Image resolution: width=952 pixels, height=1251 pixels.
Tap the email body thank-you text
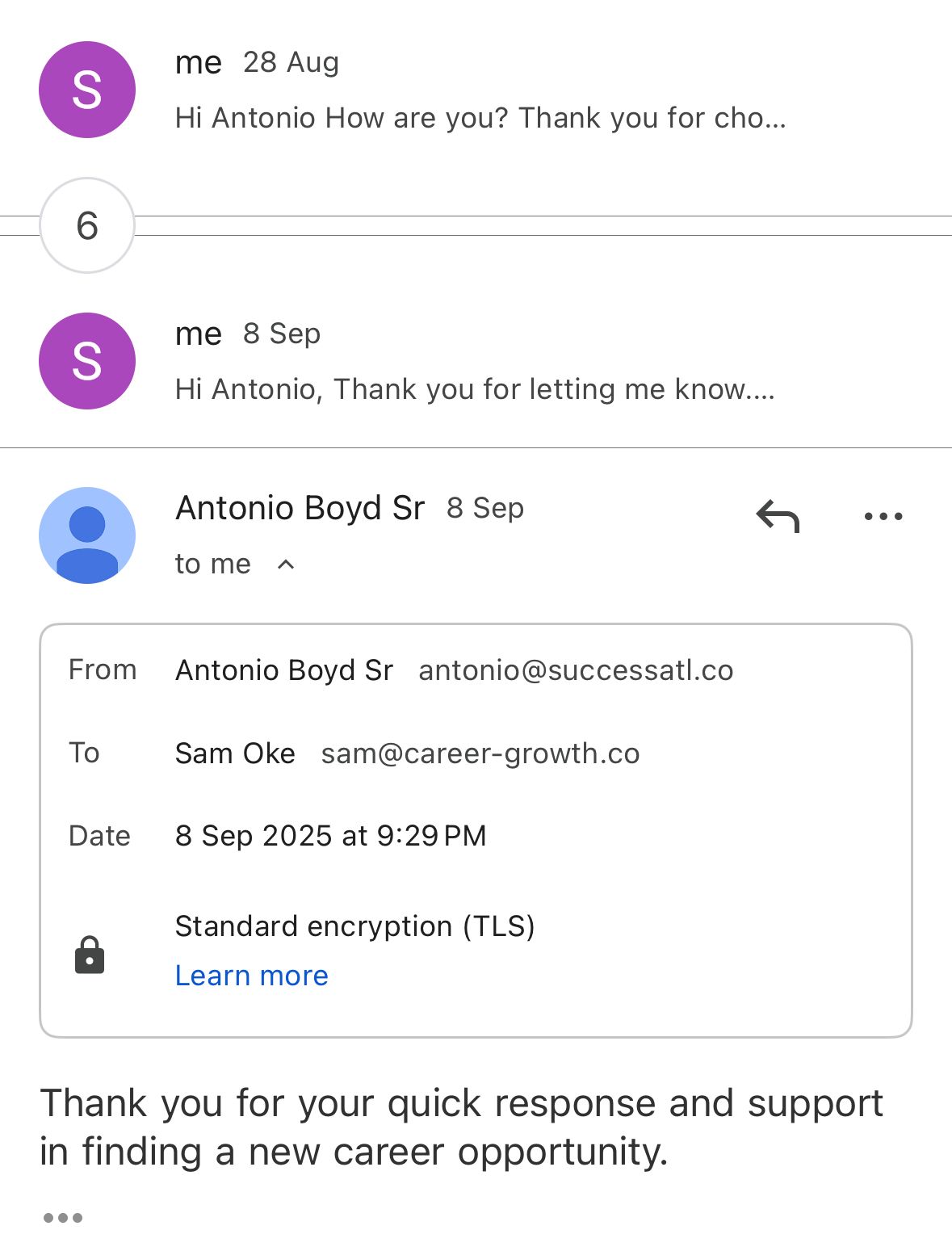click(461, 1127)
